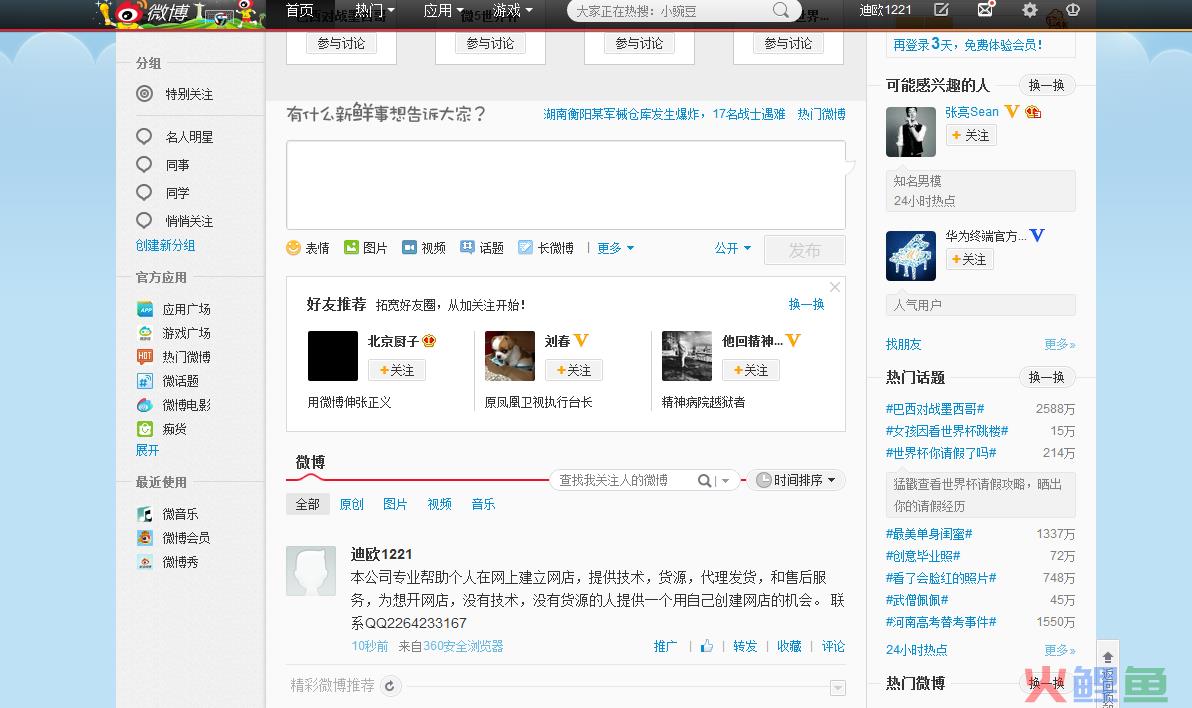Switch to the 全部 feed tab

click(307, 504)
